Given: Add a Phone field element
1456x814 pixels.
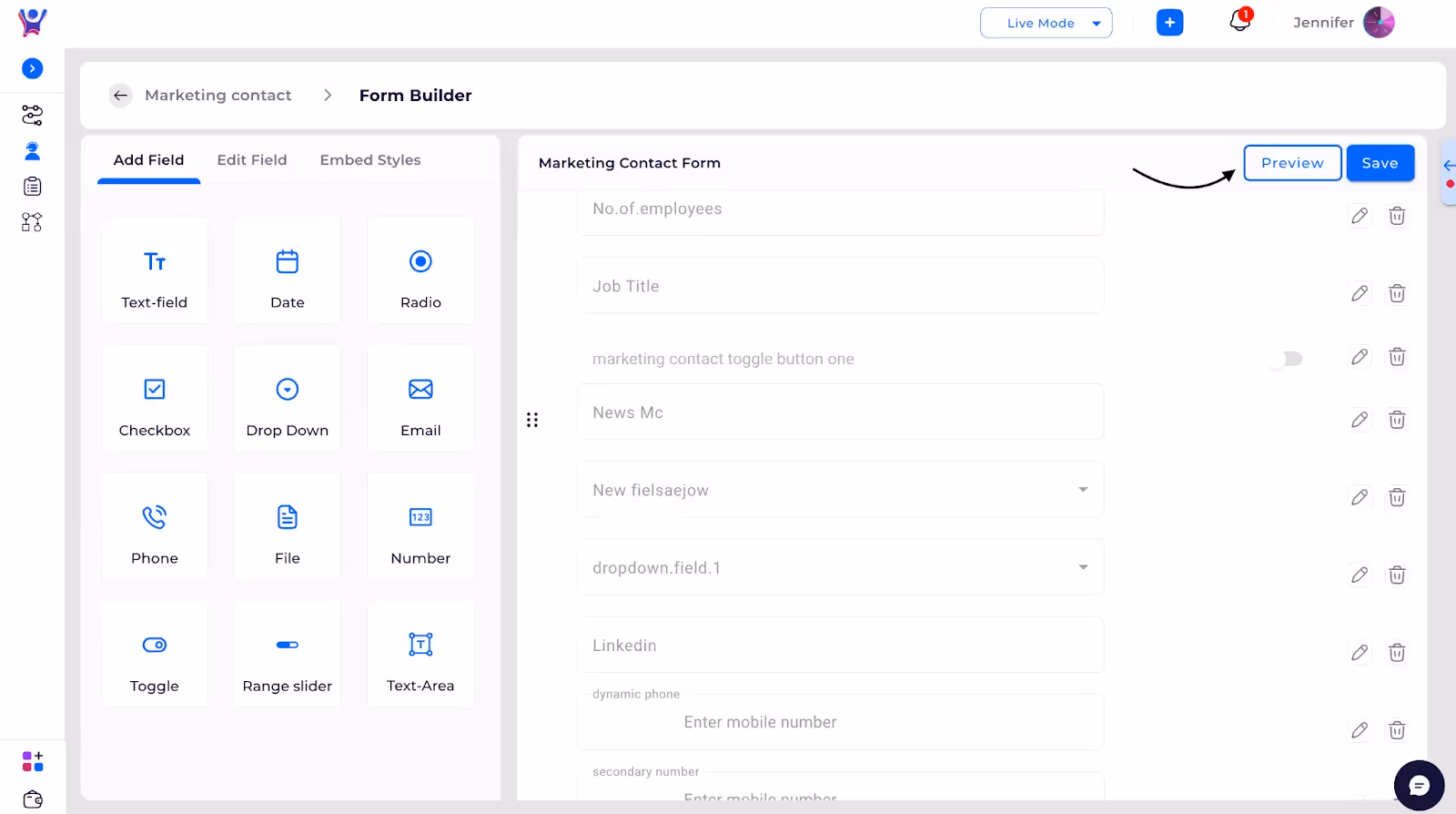Looking at the screenshot, I should pyautogui.click(x=155, y=525).
